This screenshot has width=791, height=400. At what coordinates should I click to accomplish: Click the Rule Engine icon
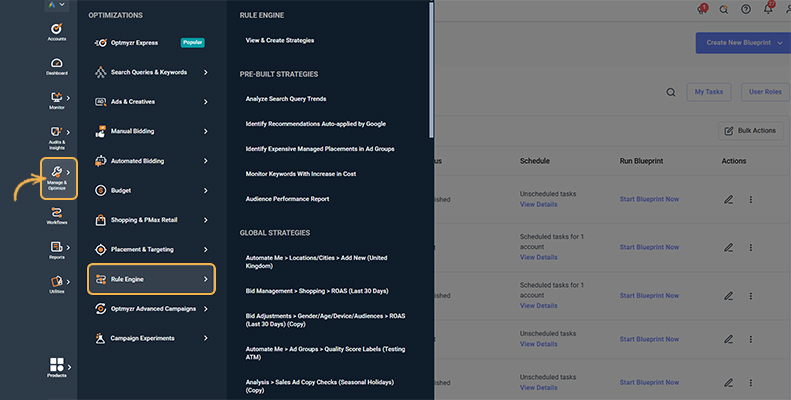click(x=100, y=279)
